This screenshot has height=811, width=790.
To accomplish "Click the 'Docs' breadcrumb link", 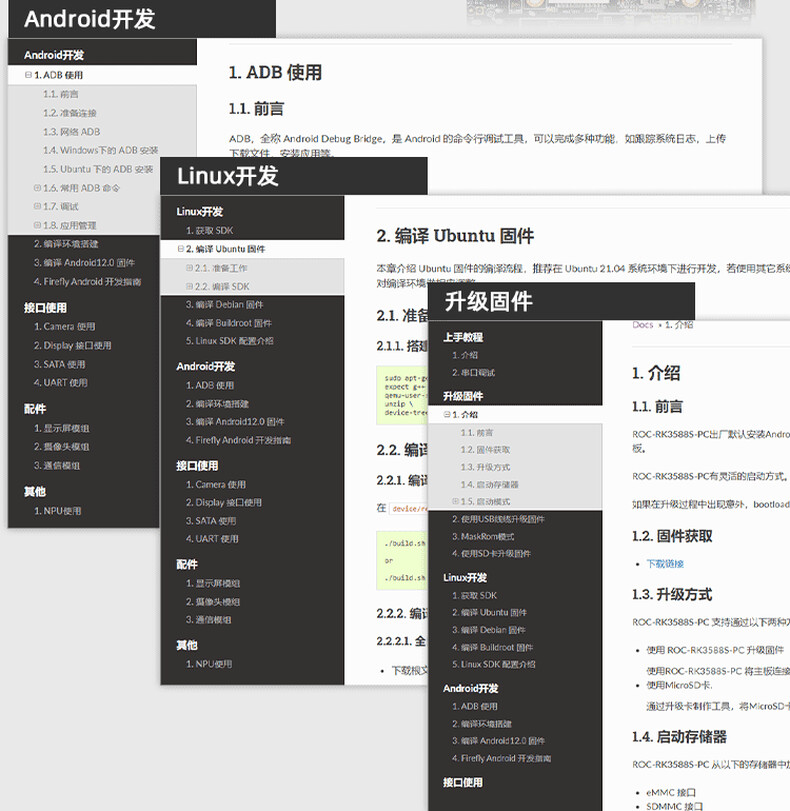I will pyautogui.click(x=642, y=325).
